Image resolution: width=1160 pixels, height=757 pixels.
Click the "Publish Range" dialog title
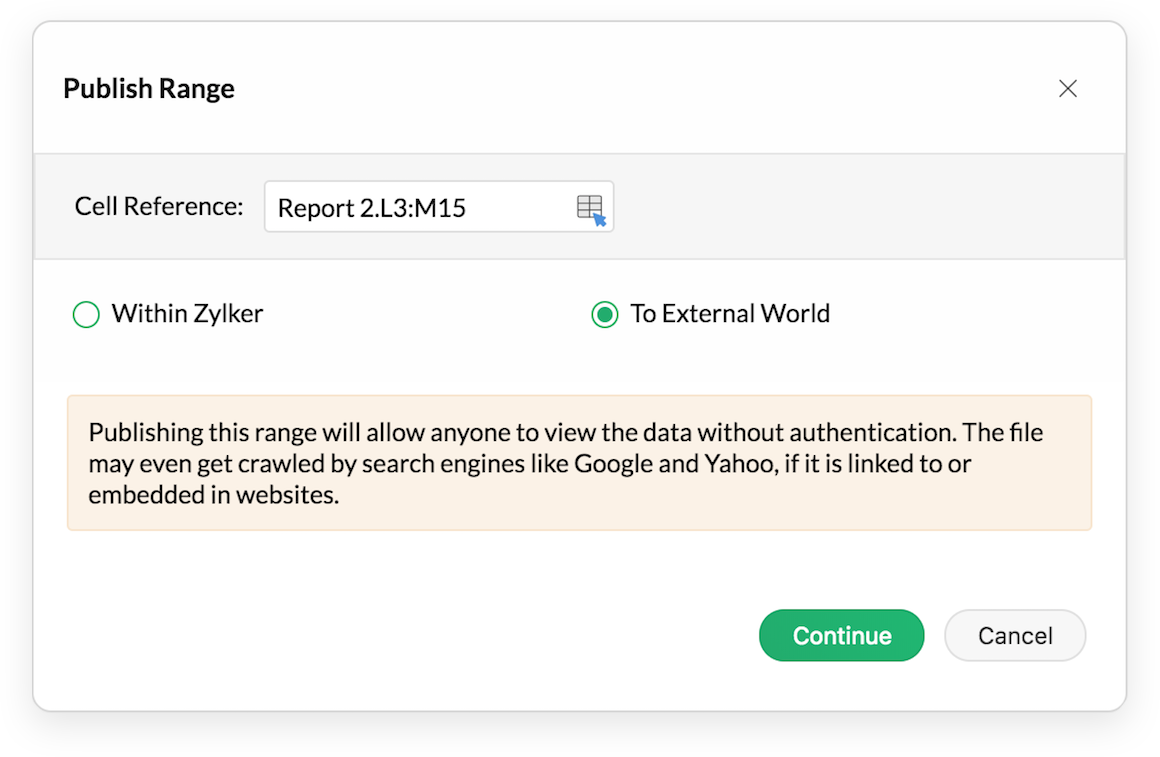149,89
